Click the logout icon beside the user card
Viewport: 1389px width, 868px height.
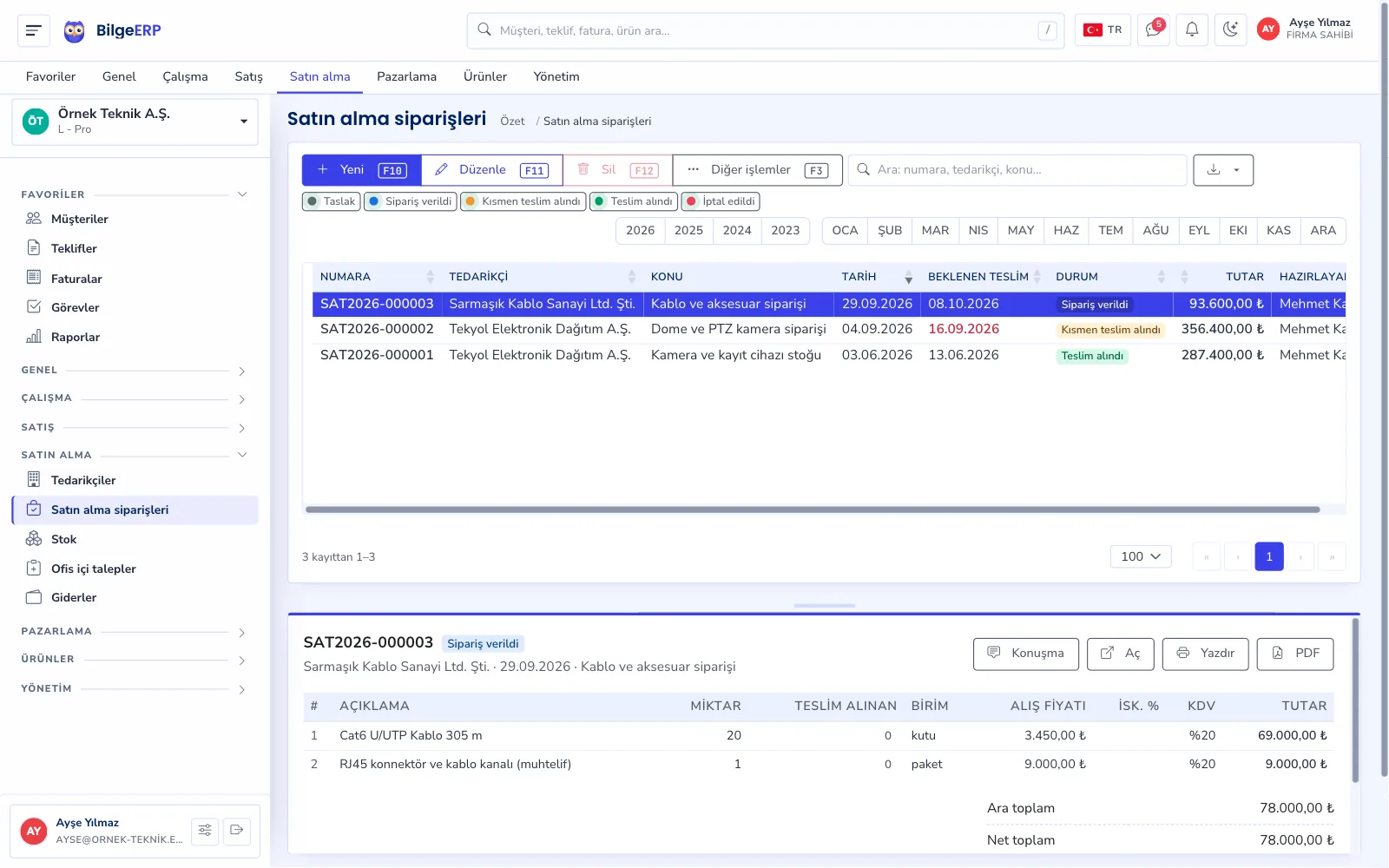click(x=237, y=831)
